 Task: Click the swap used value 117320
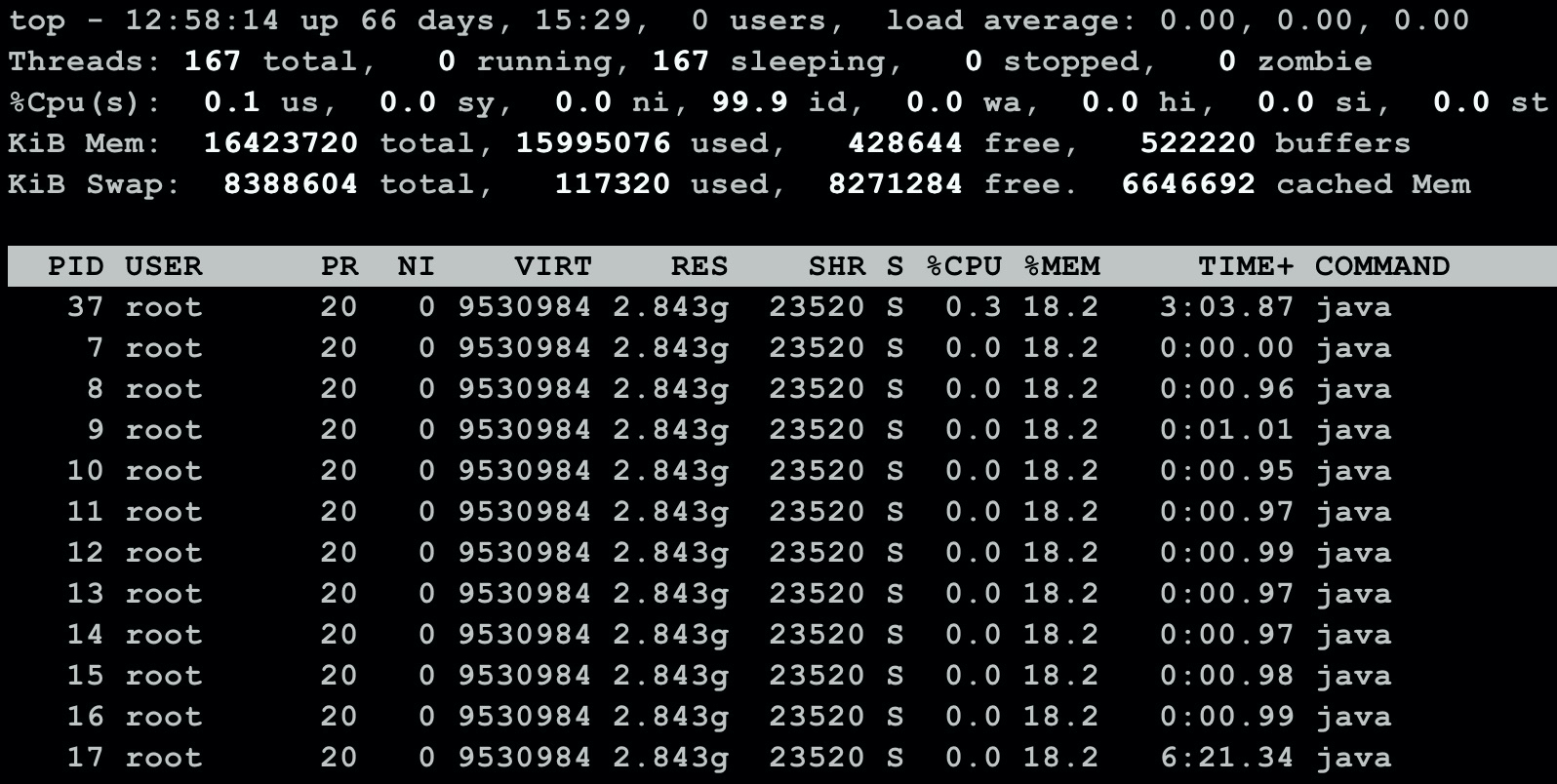pyautogui.click(x=613, y=184)
